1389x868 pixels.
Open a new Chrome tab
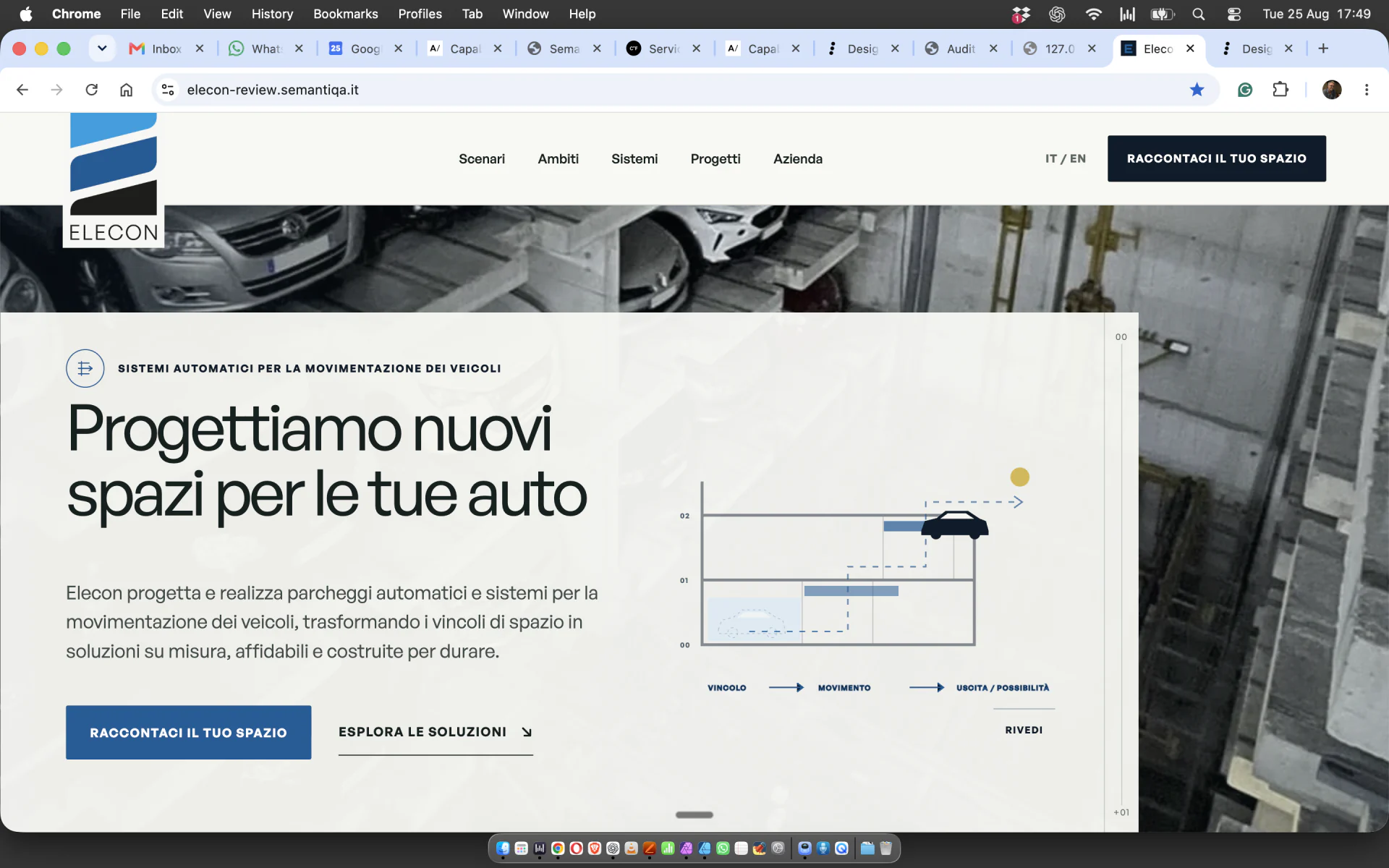(1323, 48)
